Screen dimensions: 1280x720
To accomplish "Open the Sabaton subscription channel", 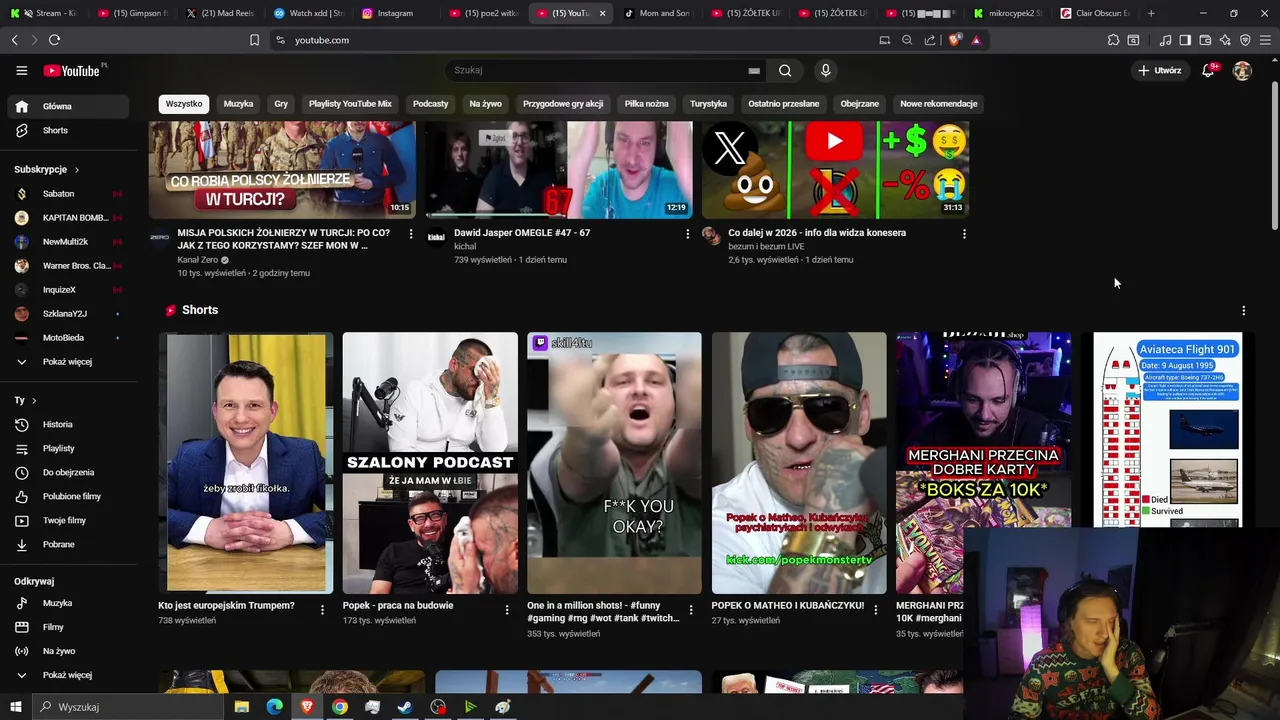I will click(68, 193).
